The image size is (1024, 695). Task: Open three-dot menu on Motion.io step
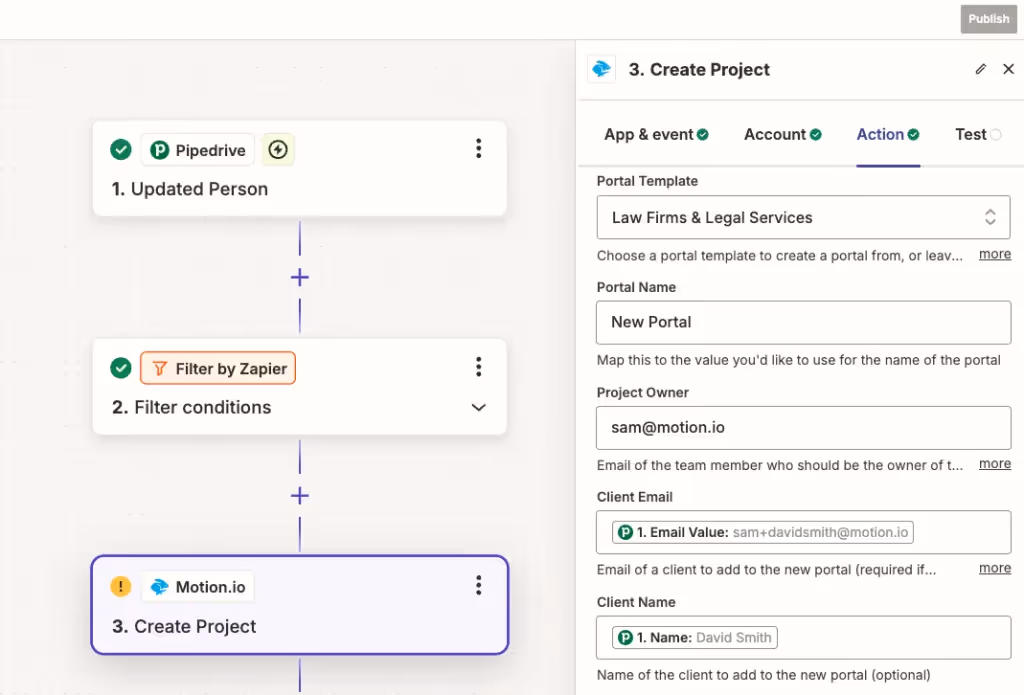coord(479,585)
